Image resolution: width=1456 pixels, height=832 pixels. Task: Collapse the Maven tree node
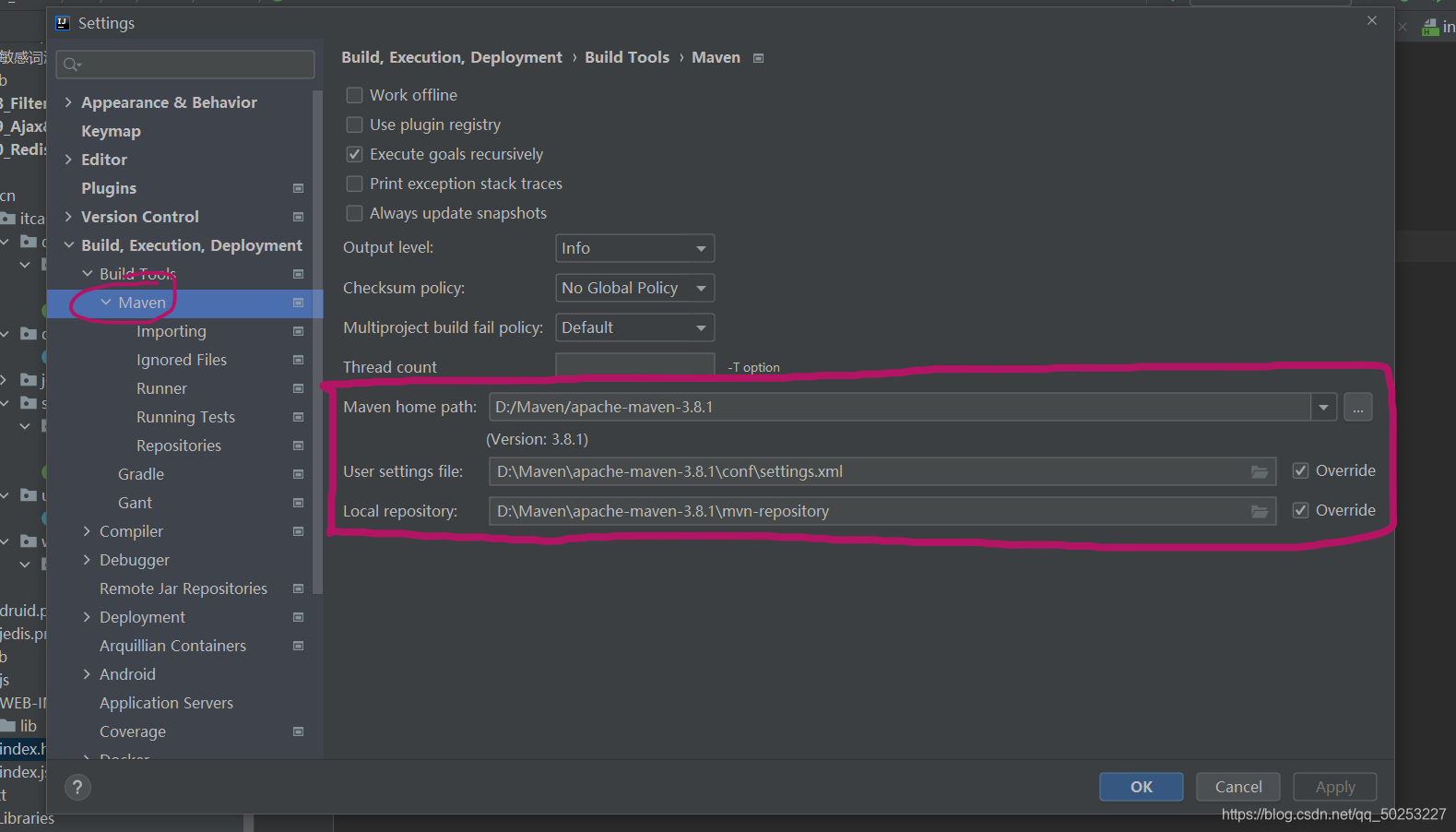point(106,303)
